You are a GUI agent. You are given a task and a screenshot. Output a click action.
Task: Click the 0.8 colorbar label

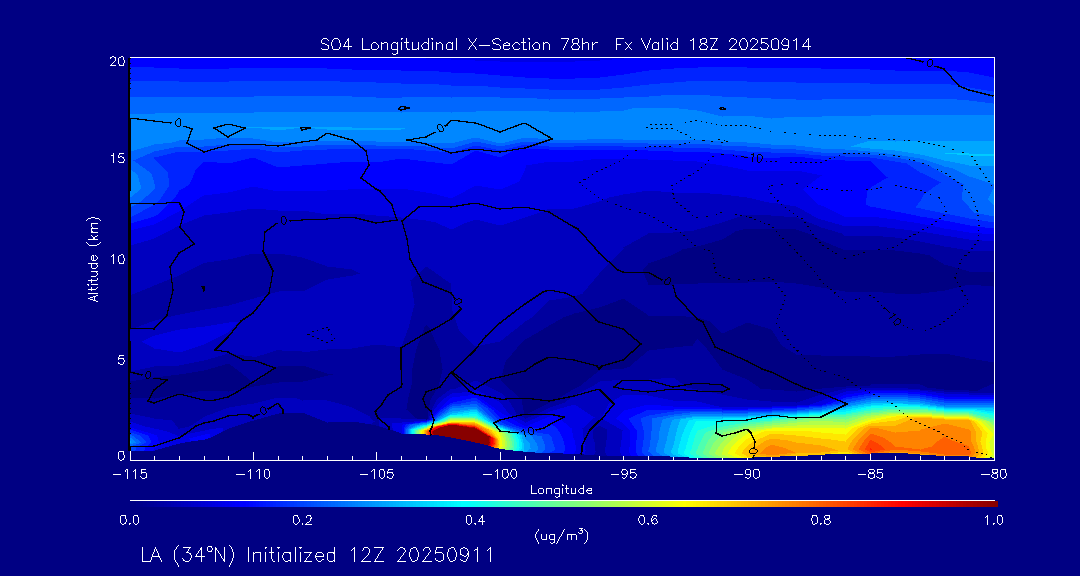tap(822, 520)
